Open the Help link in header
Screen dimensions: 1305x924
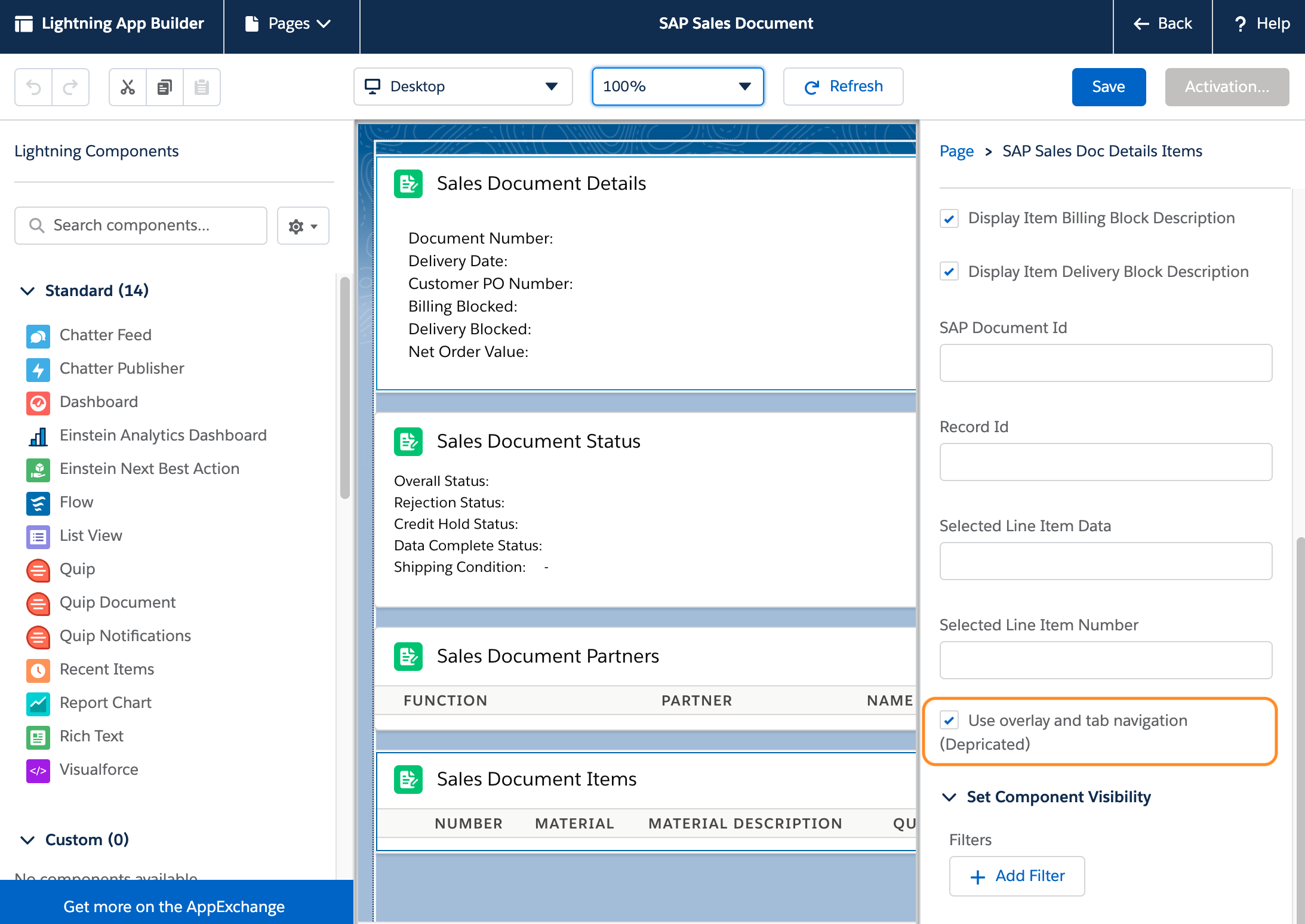1261,24
